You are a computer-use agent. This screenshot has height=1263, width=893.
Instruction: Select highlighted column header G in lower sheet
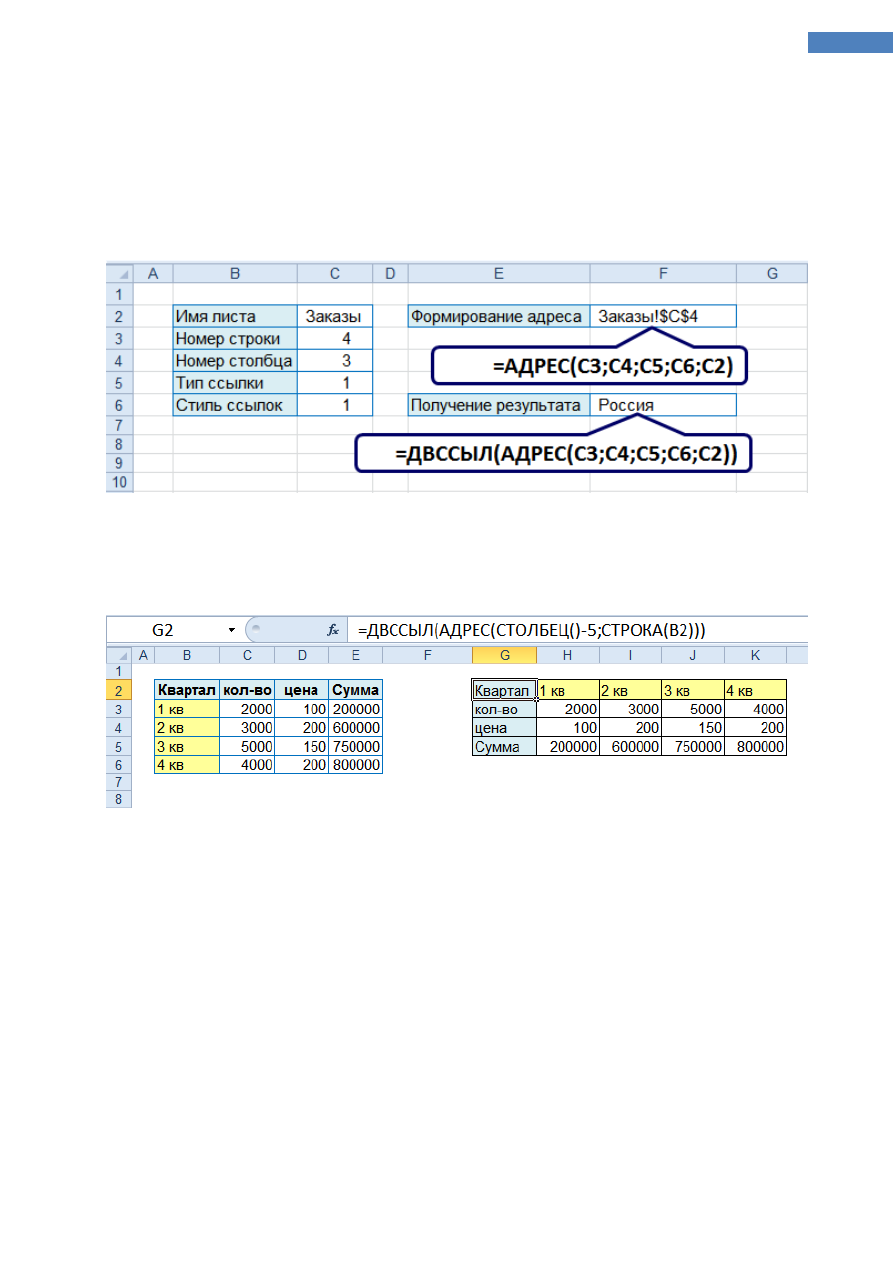pyautogui.click(x=504, y=655)
